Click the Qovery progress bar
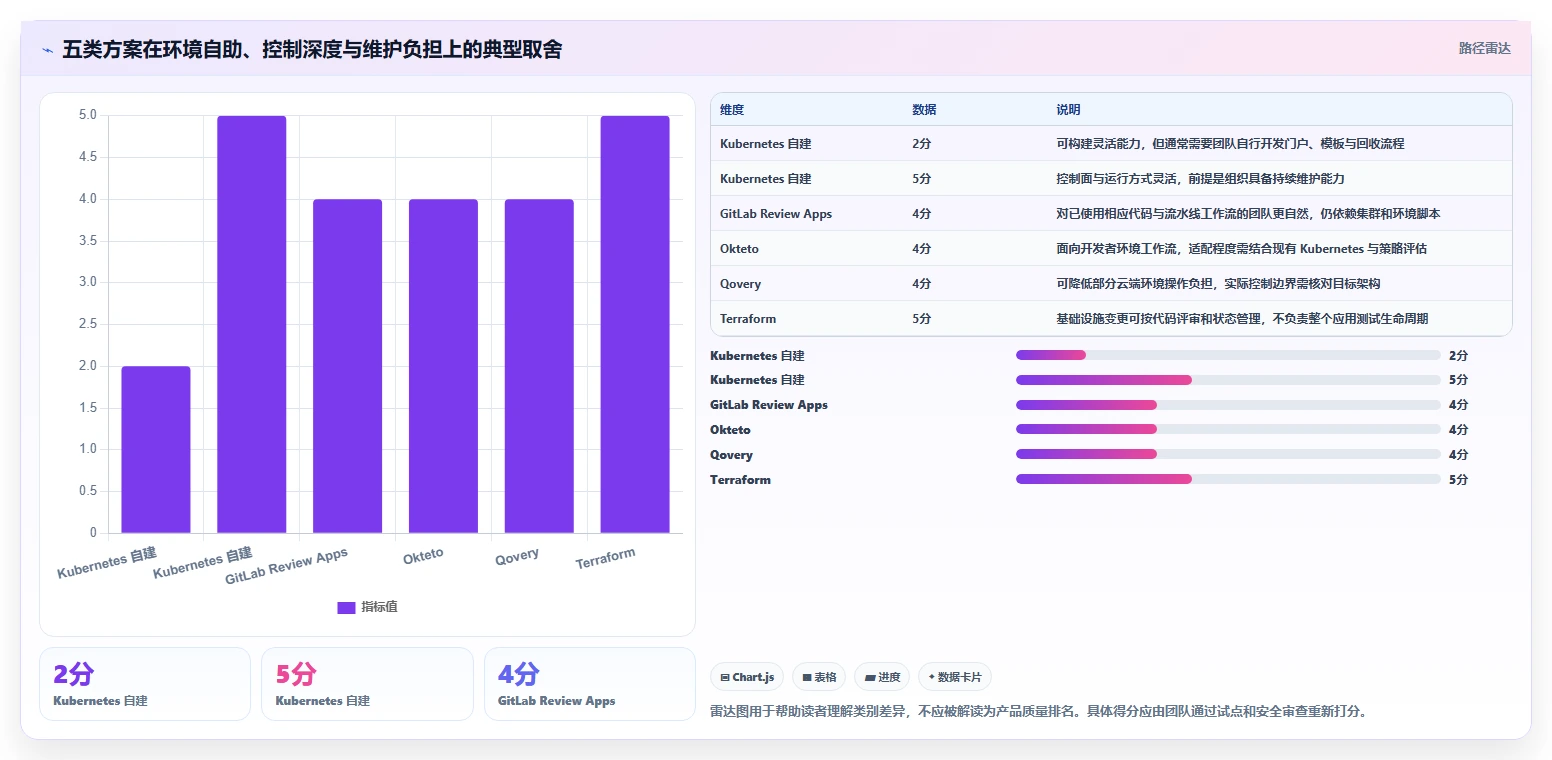The height and width of the screenshot is (760, 1552). click(x=1228, y=455)
